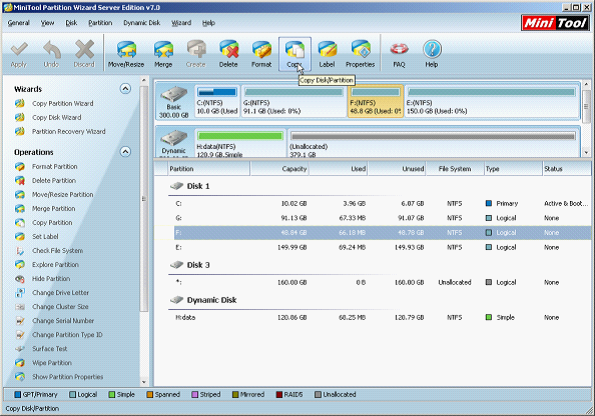Choose Delete Partition operation
Viewport: 595px width, 416px height.
pyautogui.click(x=54, y=180)
